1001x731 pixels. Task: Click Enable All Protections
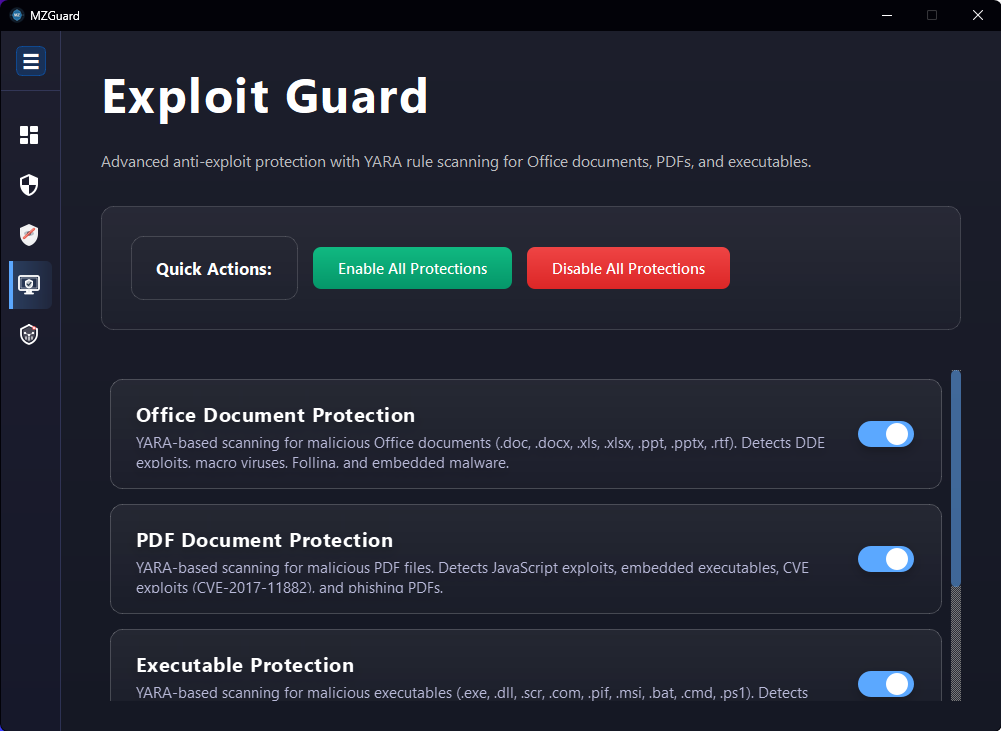(412, 268)
